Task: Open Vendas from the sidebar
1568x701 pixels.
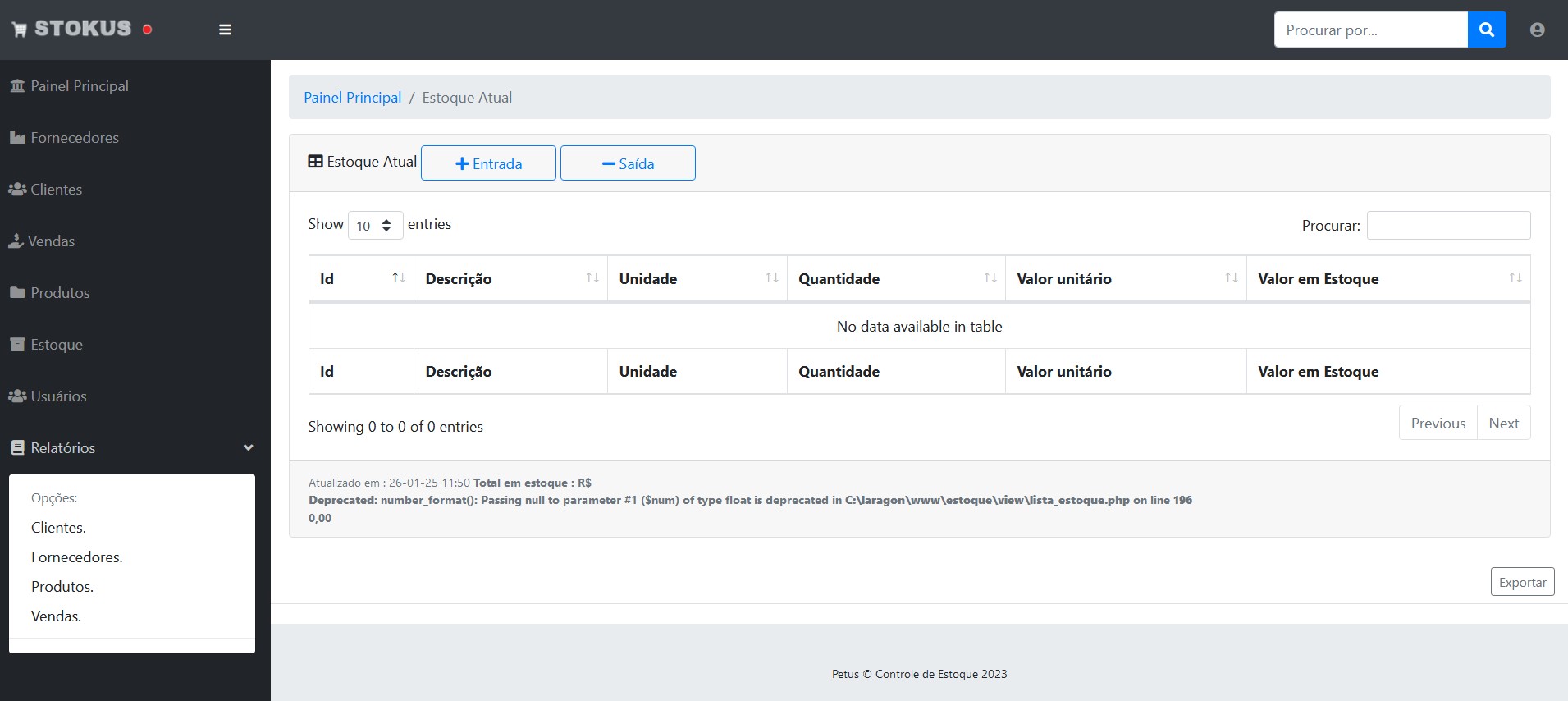Action: click(x=51, y=241)
